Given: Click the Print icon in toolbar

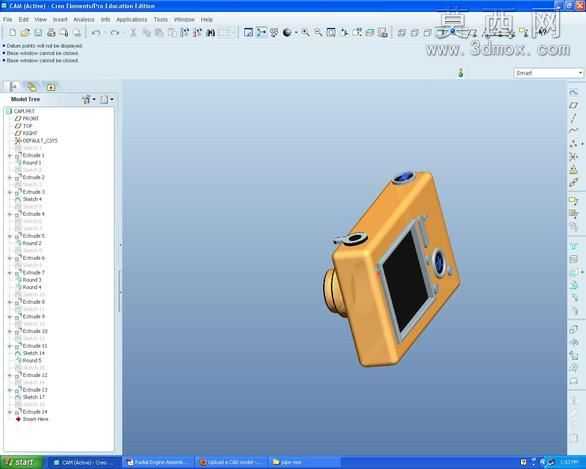Looking at the screenshot, I should [x=51, y=33].
